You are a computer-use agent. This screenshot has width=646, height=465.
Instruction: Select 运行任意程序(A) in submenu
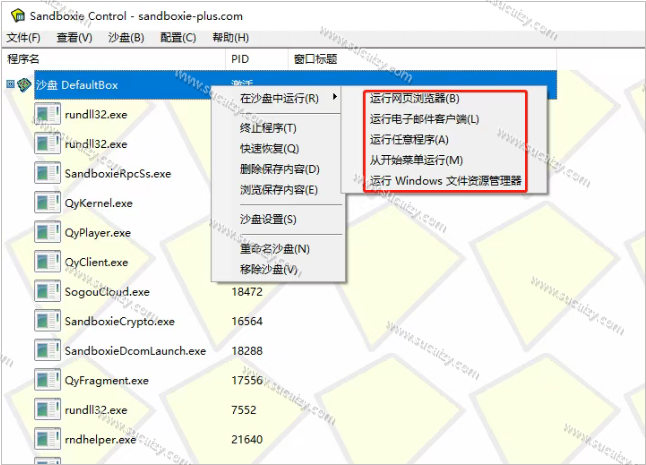click(x=409, y=140)
